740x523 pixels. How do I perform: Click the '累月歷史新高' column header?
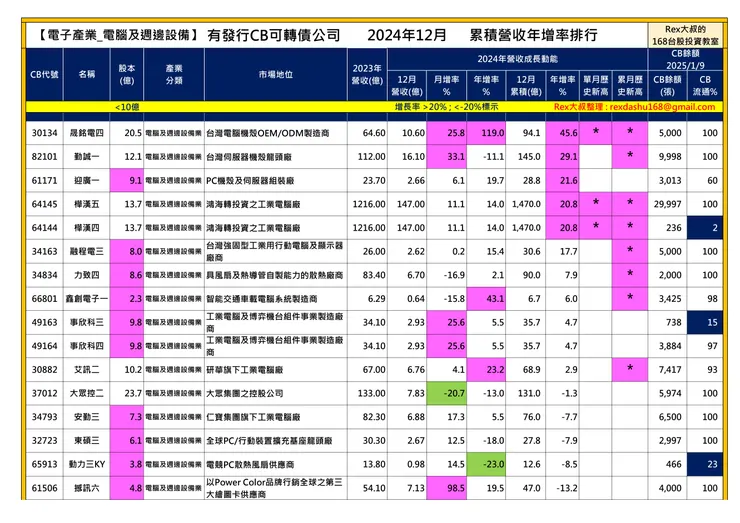(630, 85)
